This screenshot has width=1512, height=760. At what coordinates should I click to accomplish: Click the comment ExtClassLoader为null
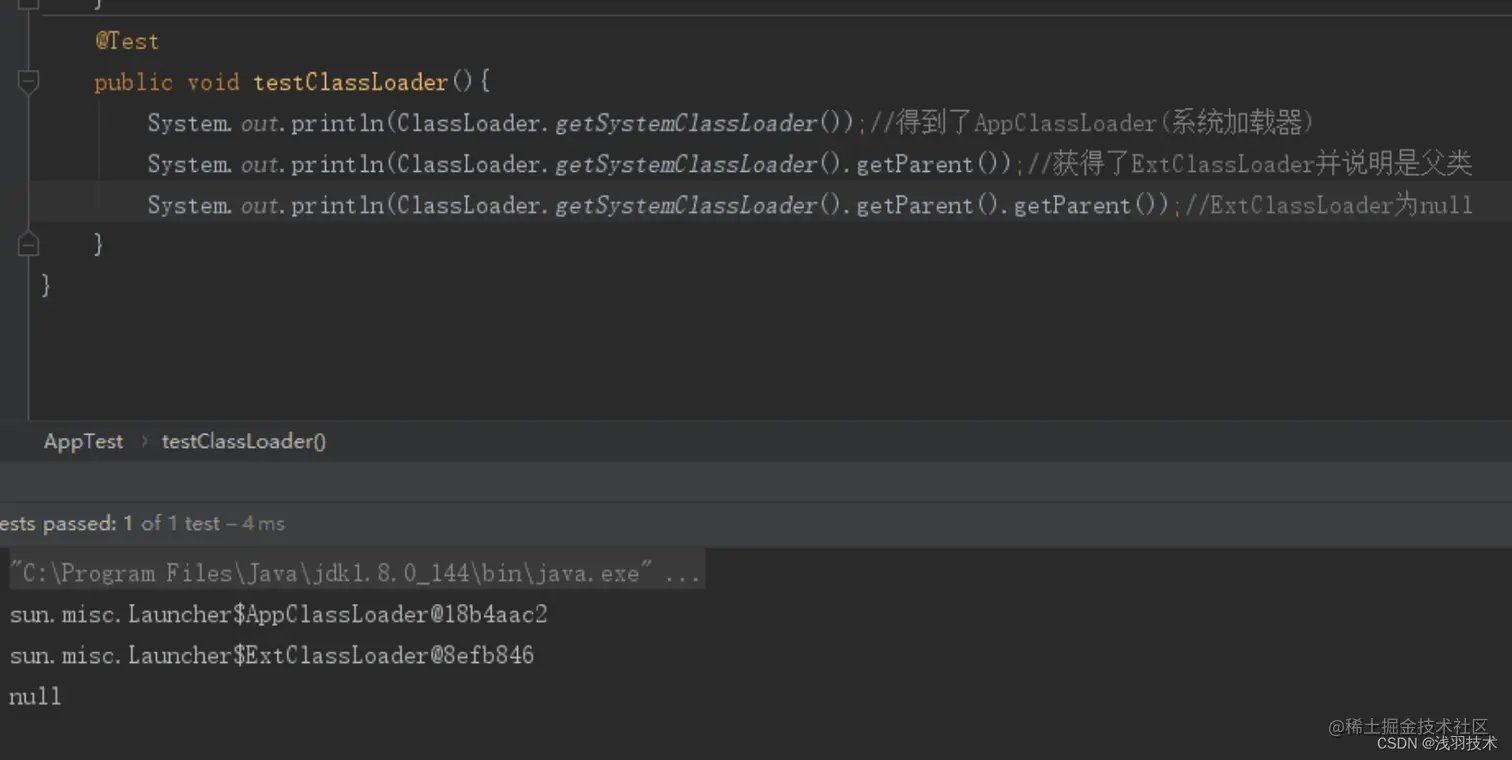[x=1329, y=205]
